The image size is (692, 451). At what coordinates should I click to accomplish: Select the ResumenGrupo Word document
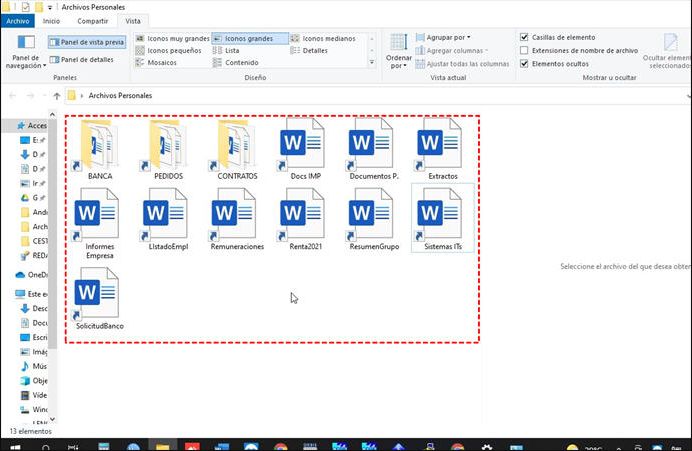[x=374, y=219]
